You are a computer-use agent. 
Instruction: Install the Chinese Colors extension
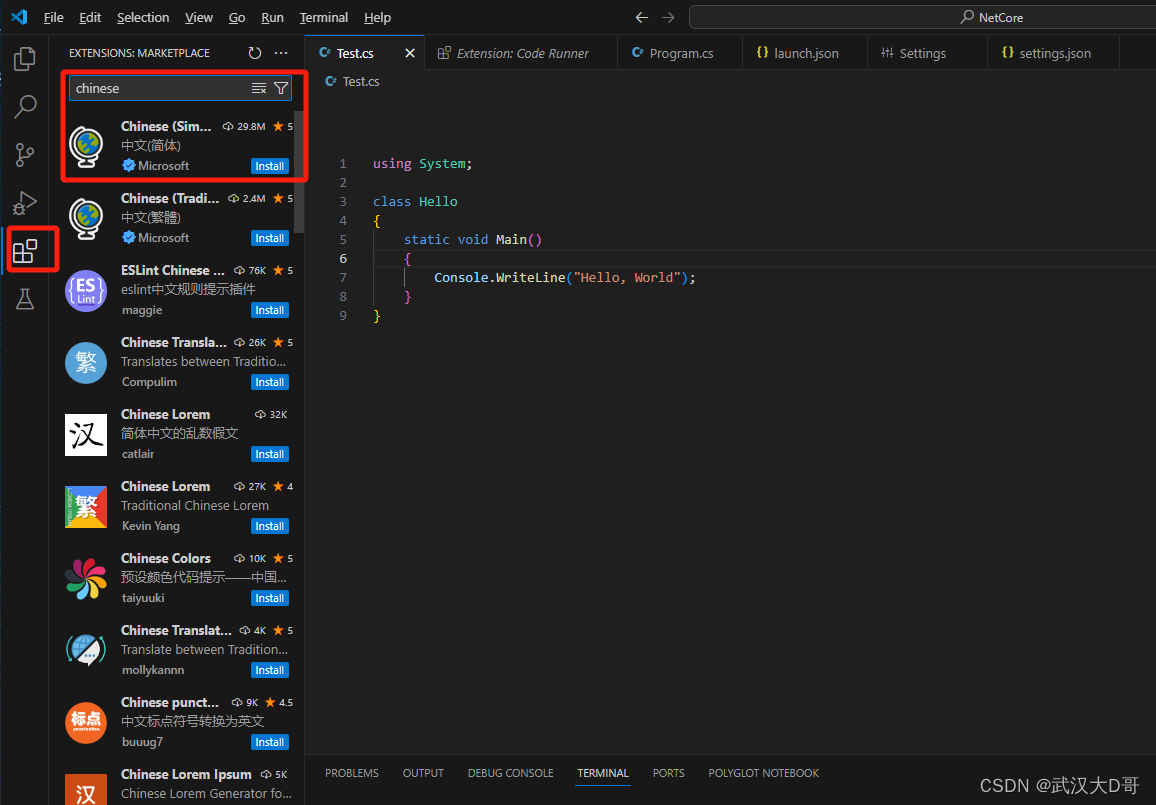coord(270,598)
